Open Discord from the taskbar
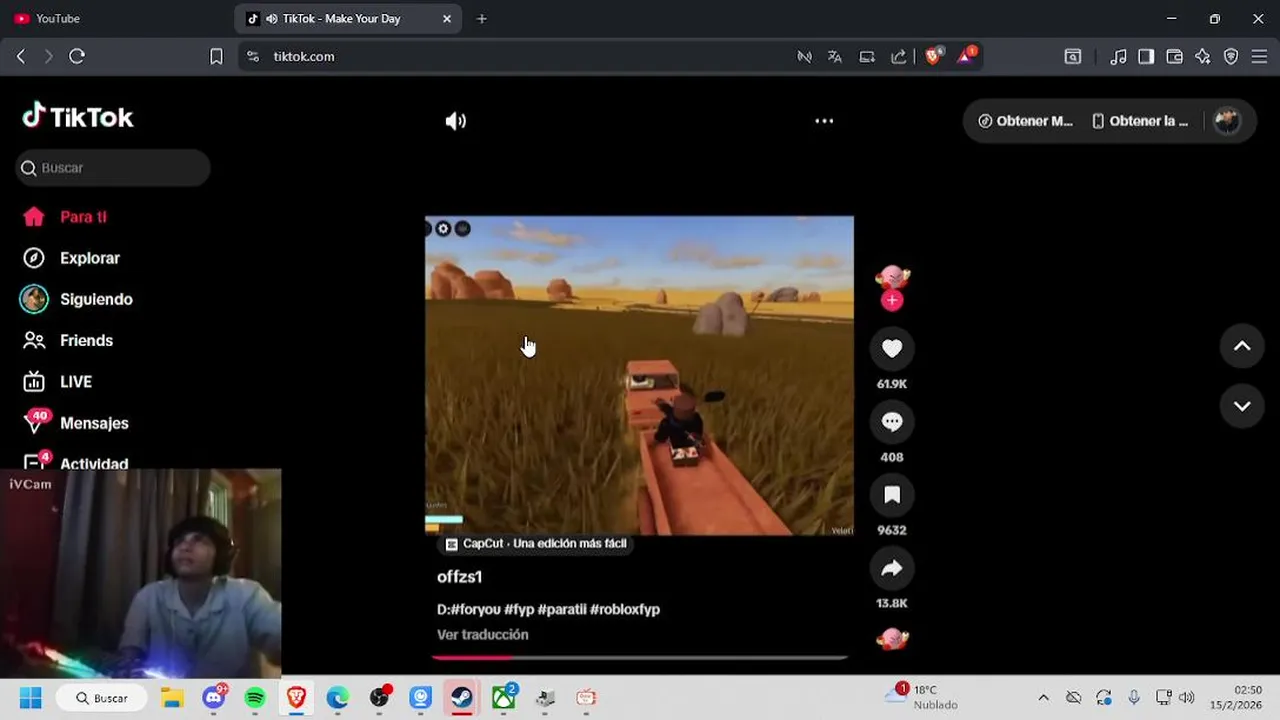Viewport: 1280px width, 720px height. click(x=214, y=698)
